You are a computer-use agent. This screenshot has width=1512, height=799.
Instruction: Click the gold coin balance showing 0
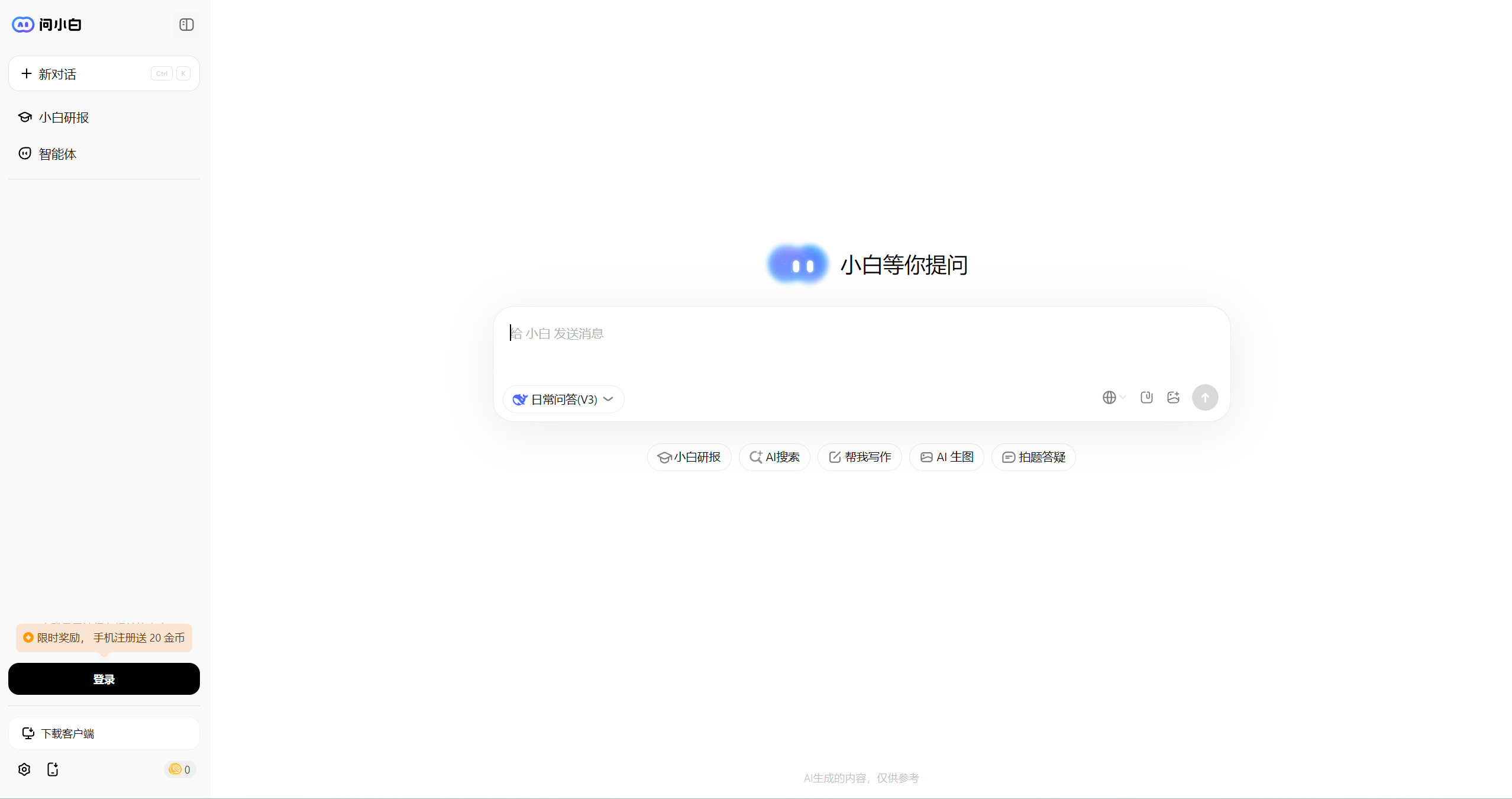(180, 769)
